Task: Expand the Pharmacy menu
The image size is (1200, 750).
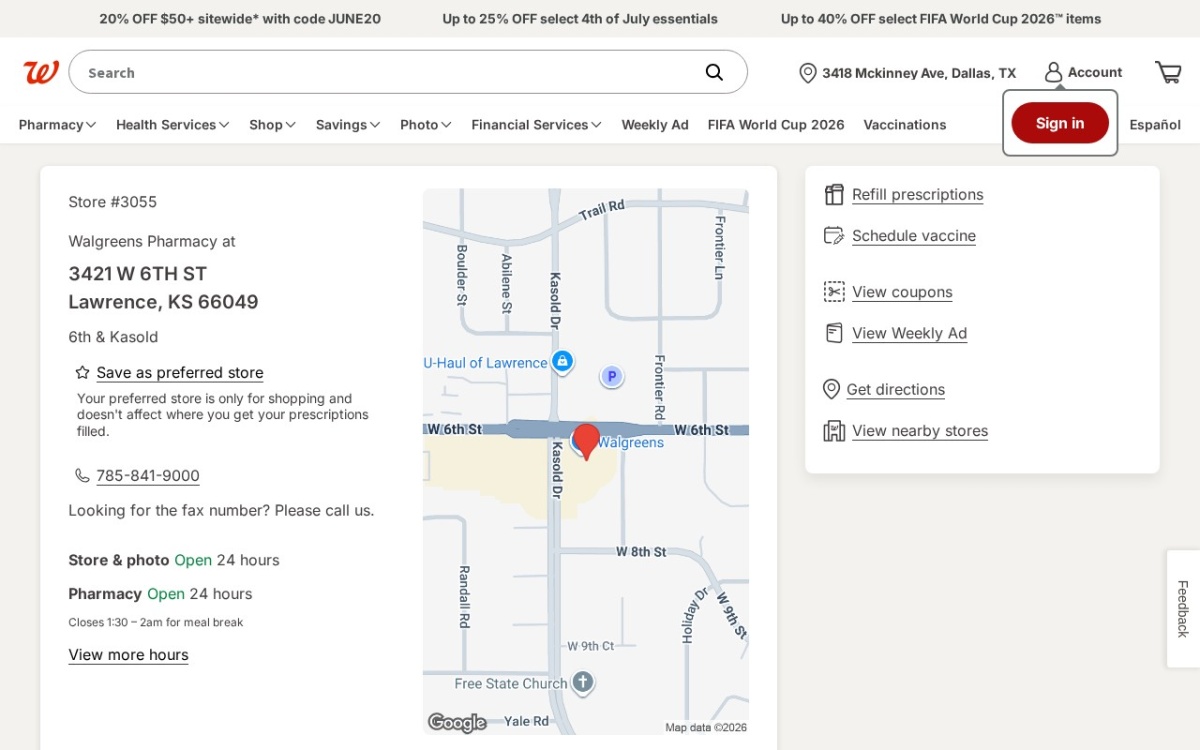Action: click(57, 124)
